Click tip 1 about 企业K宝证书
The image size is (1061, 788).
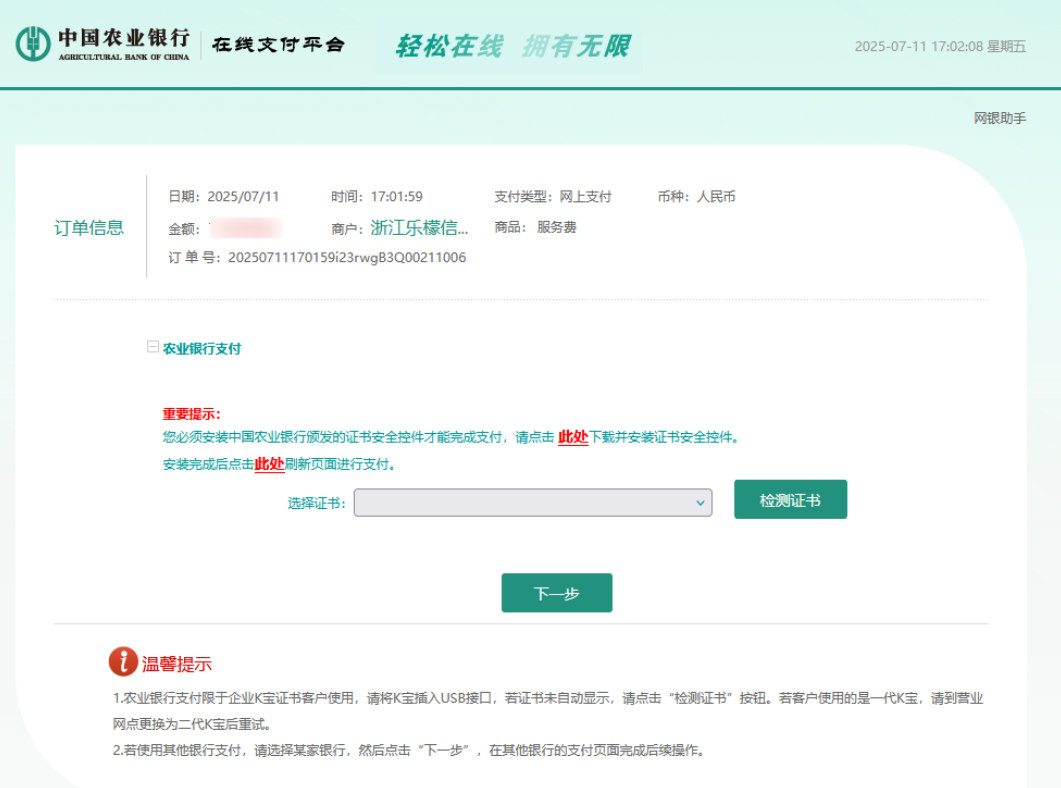547,711
